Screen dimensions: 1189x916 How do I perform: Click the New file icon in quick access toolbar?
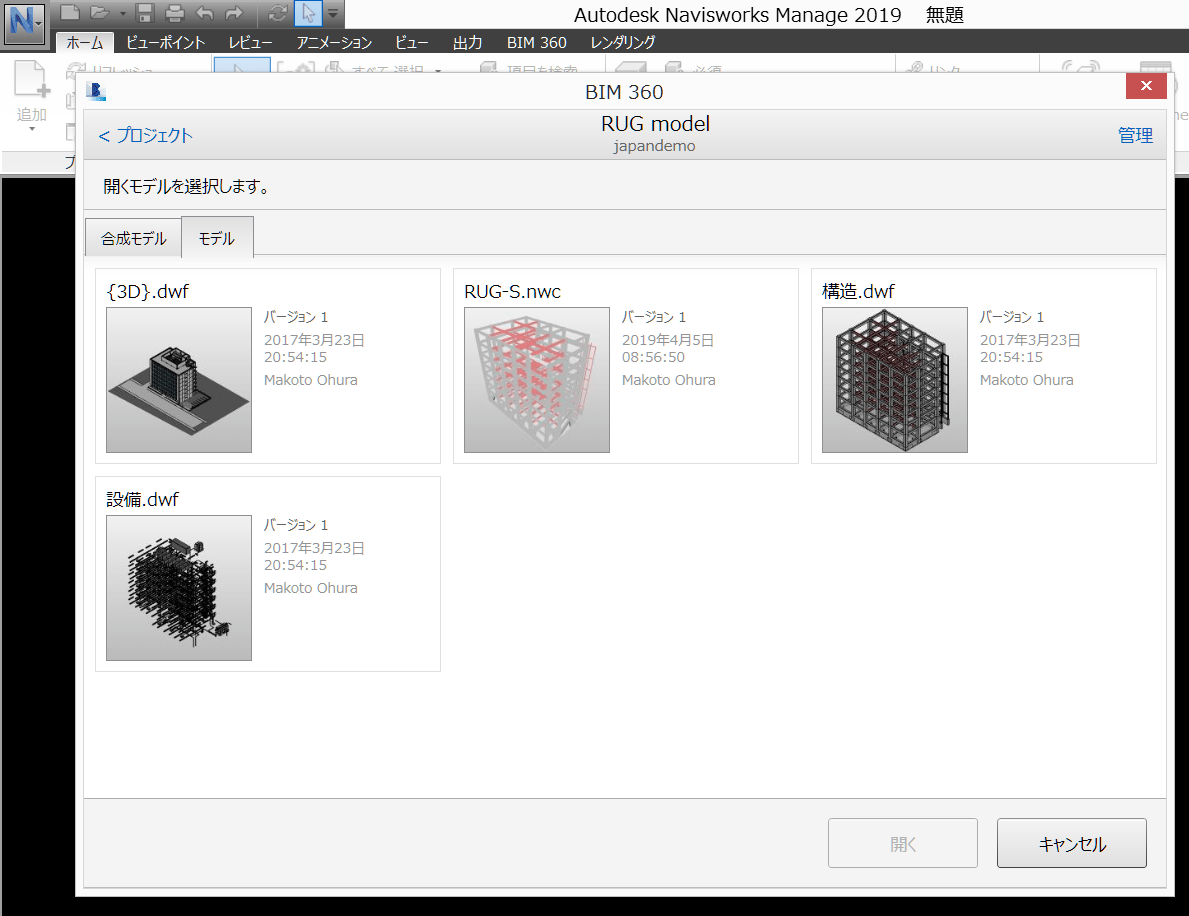(x=70, y=12)
